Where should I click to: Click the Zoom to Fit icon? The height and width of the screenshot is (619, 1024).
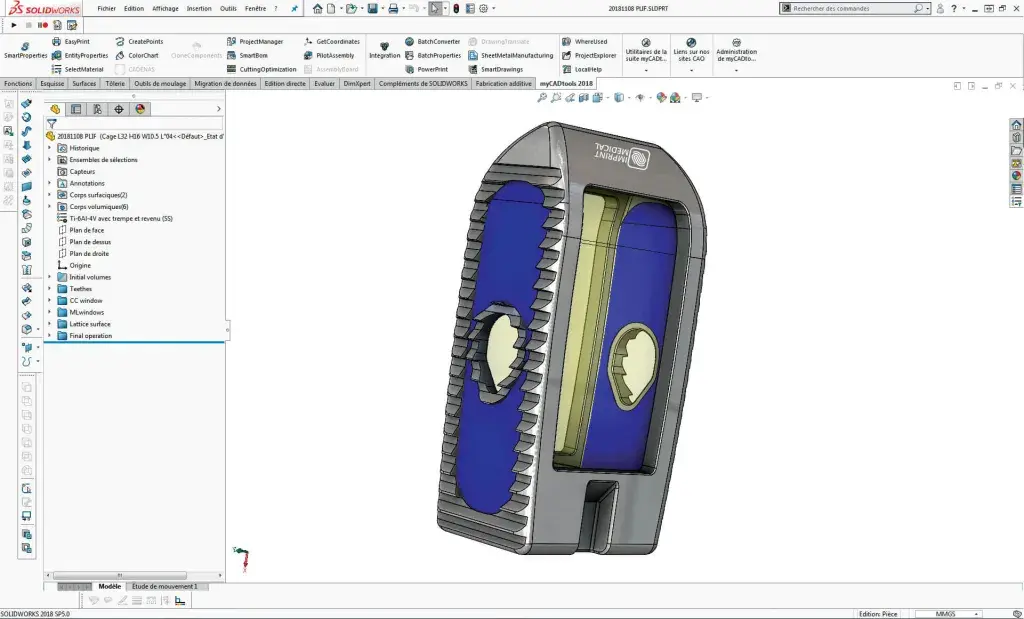point(543,98)
